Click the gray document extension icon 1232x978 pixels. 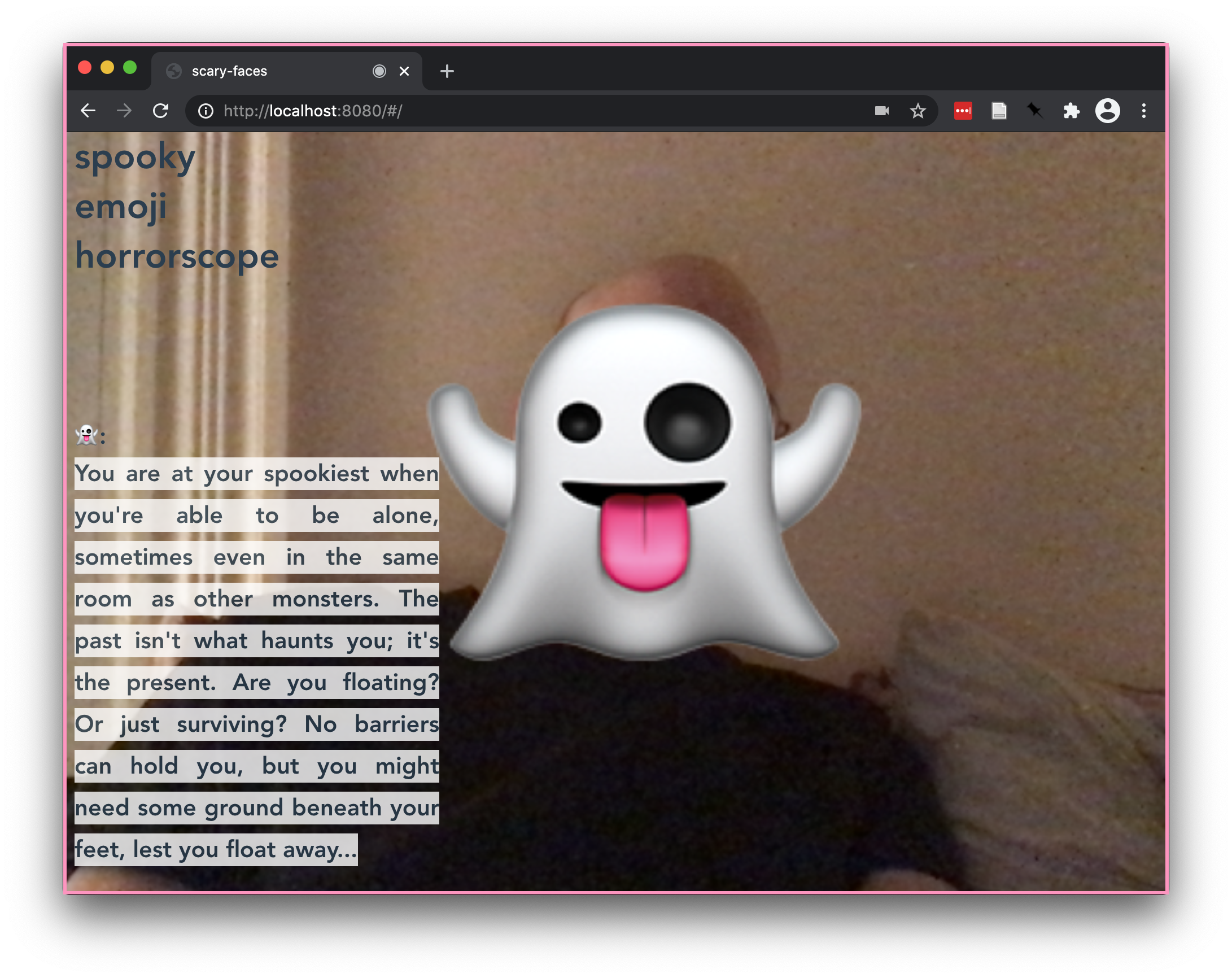pos(999,111)
